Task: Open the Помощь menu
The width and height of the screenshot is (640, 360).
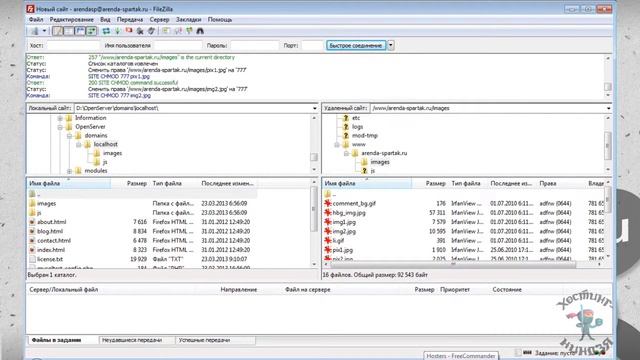Action: click(220, 20)
